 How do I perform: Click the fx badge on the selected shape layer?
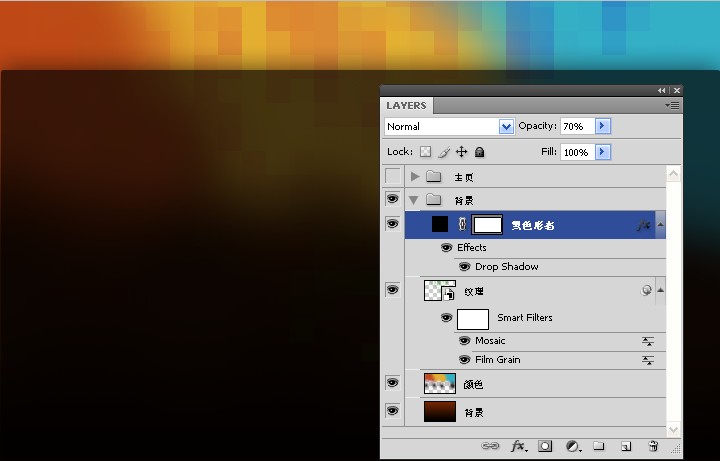[644, 225]
